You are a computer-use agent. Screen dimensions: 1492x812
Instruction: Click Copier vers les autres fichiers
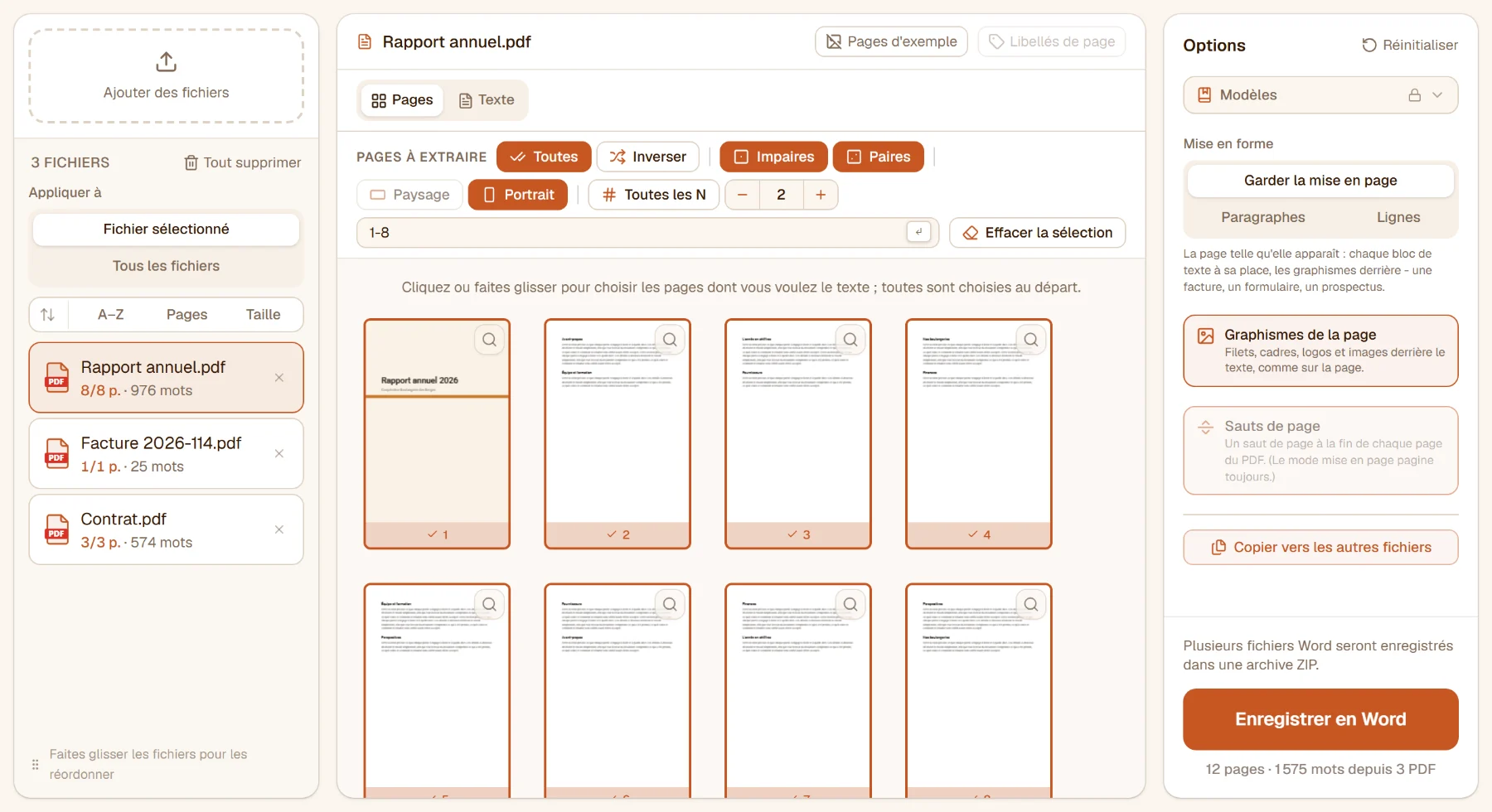click(x=1320, y=548)
